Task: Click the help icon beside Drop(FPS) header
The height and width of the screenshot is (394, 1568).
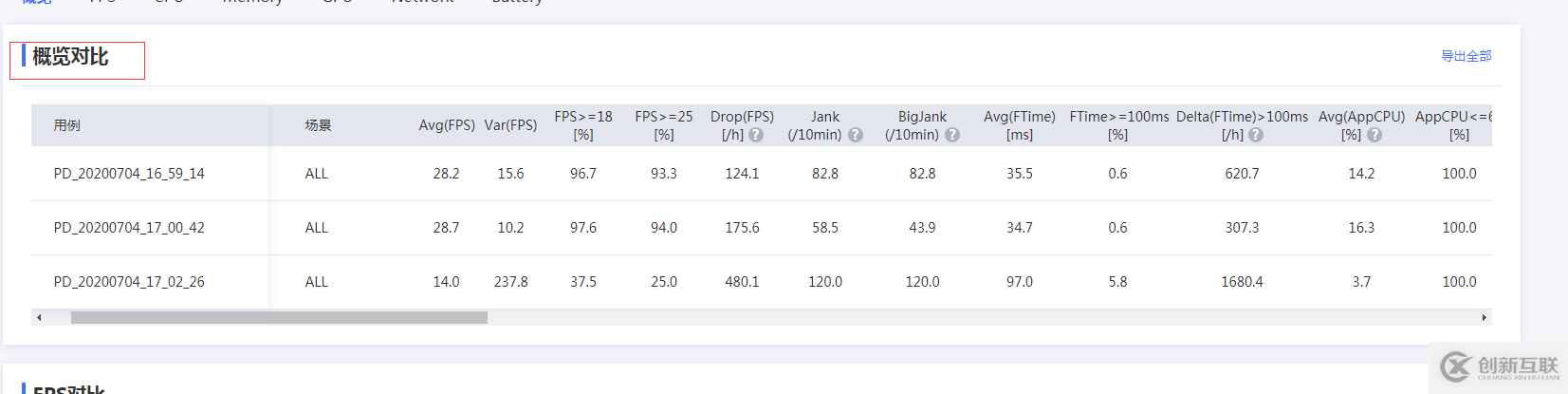Action: point(756,135)
